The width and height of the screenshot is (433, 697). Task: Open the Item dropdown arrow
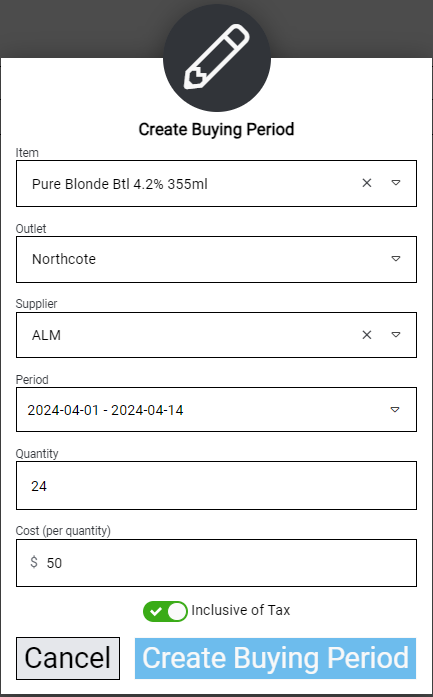(396, 183)
